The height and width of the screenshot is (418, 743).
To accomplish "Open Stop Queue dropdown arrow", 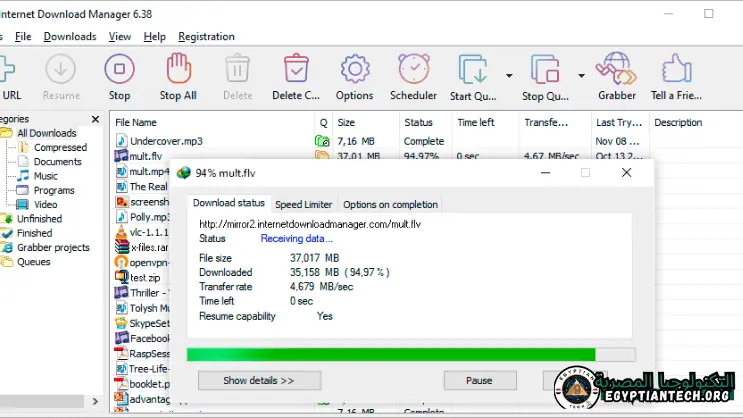I will (581, 76).
